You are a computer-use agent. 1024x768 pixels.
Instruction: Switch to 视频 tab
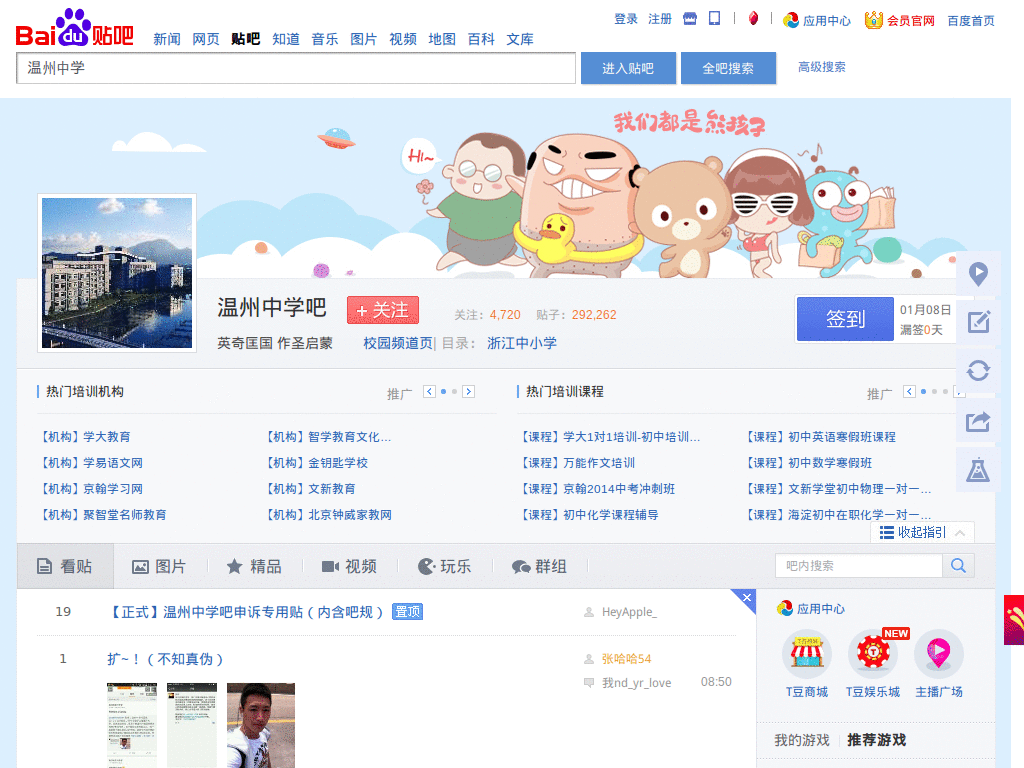pyautogui.click(x=349, y=566)
